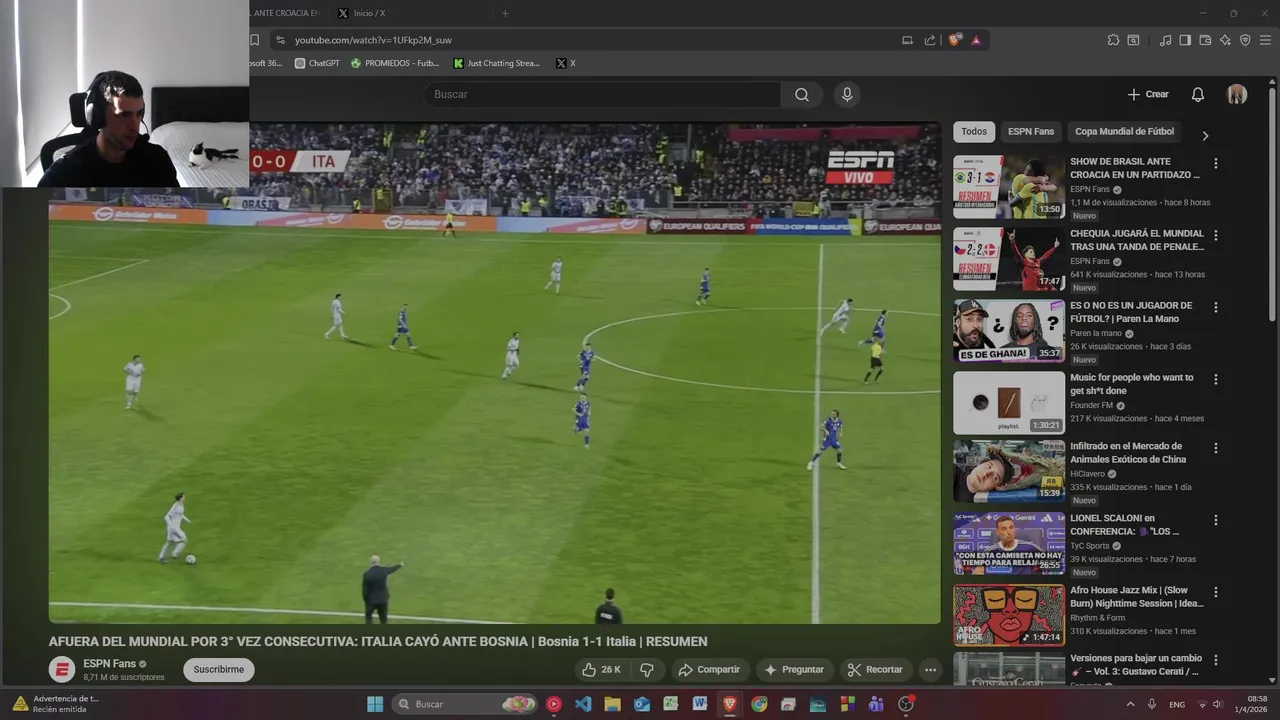Open Microsoft Teams from taskbar
Screen dimensions: 1280x720
876,704
